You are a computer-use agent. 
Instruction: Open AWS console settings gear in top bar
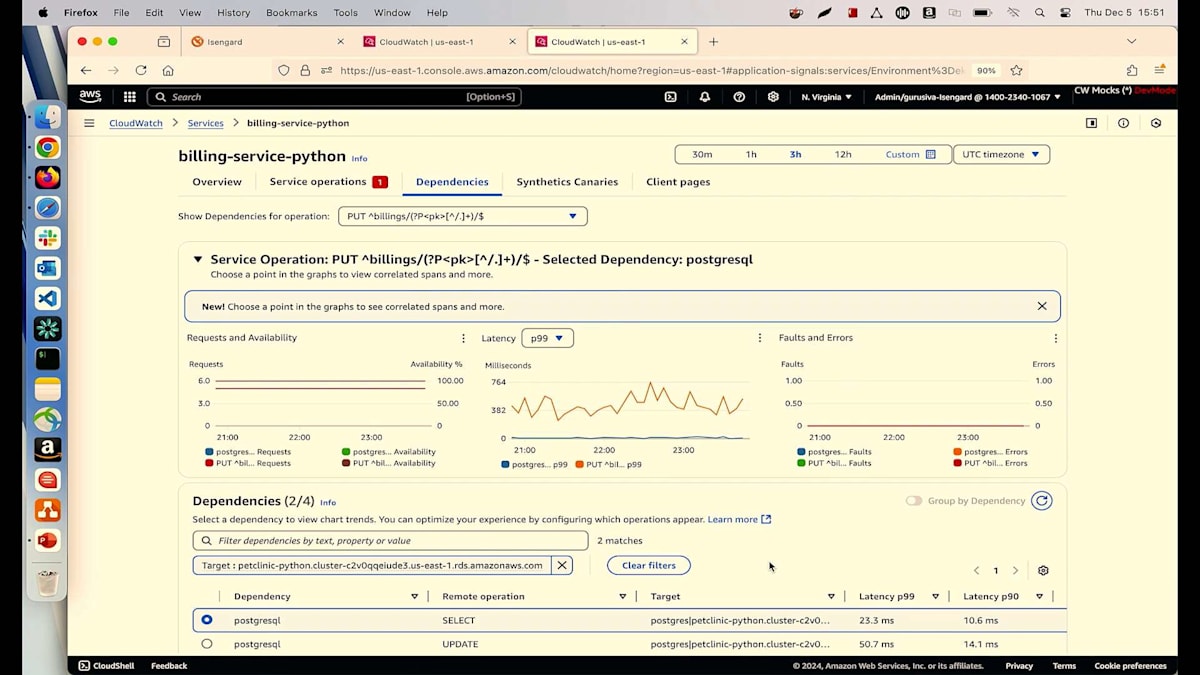click(773, 97)
